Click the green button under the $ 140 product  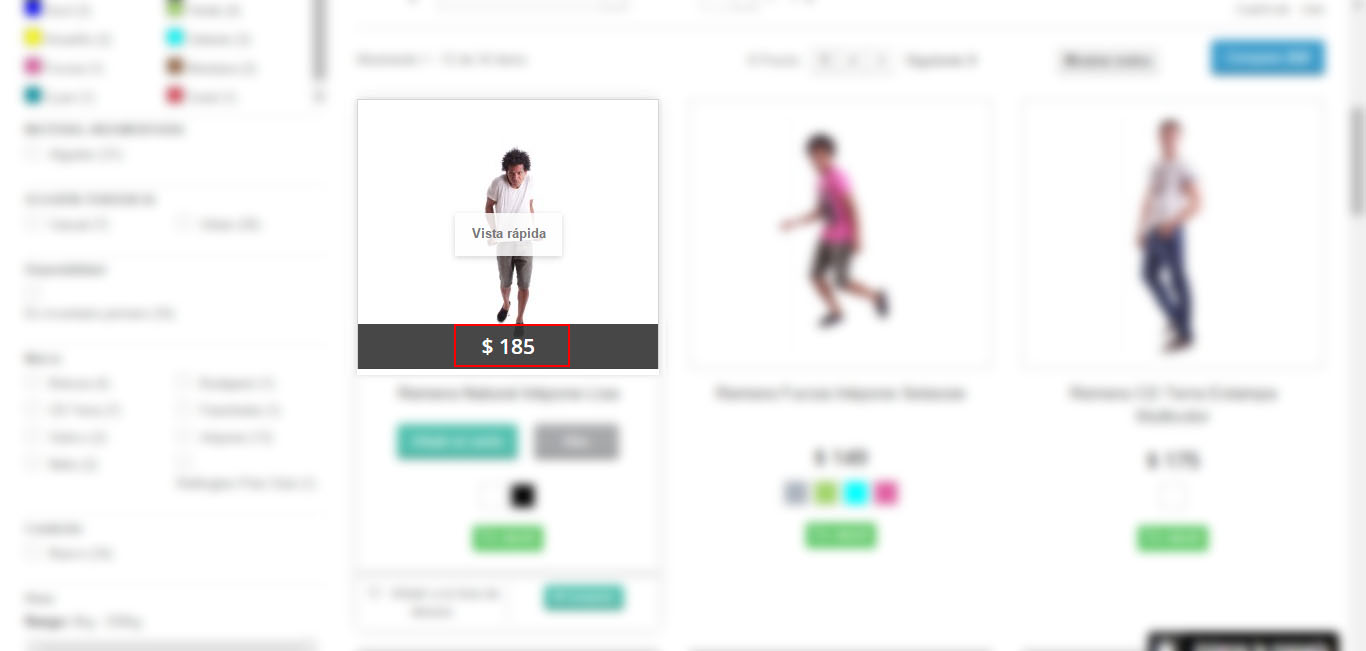click(x=840, y=535)
